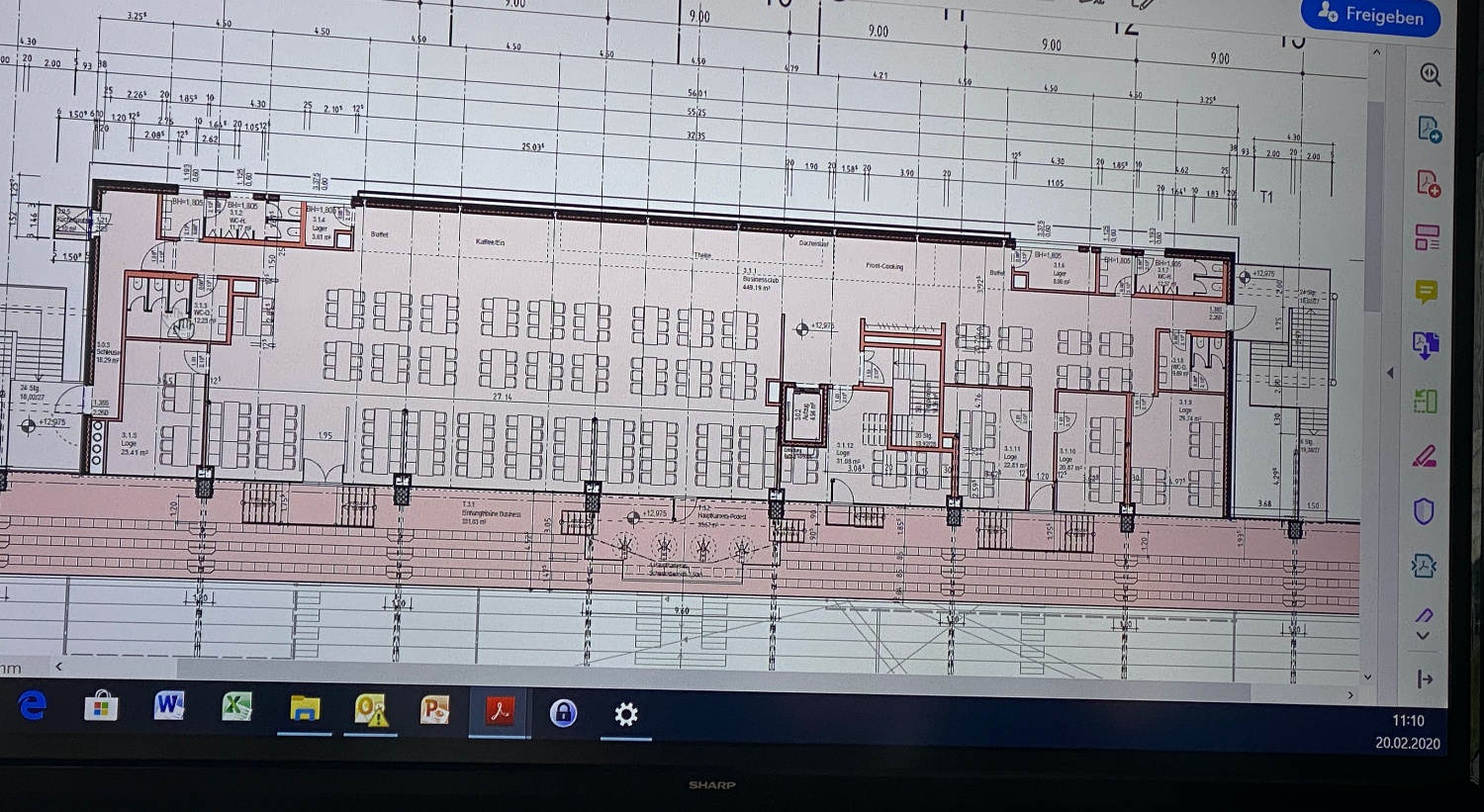Screen dimensions: 1484x812
Task: Open the Protect shield tool
Action: [x=1424, y=511]
